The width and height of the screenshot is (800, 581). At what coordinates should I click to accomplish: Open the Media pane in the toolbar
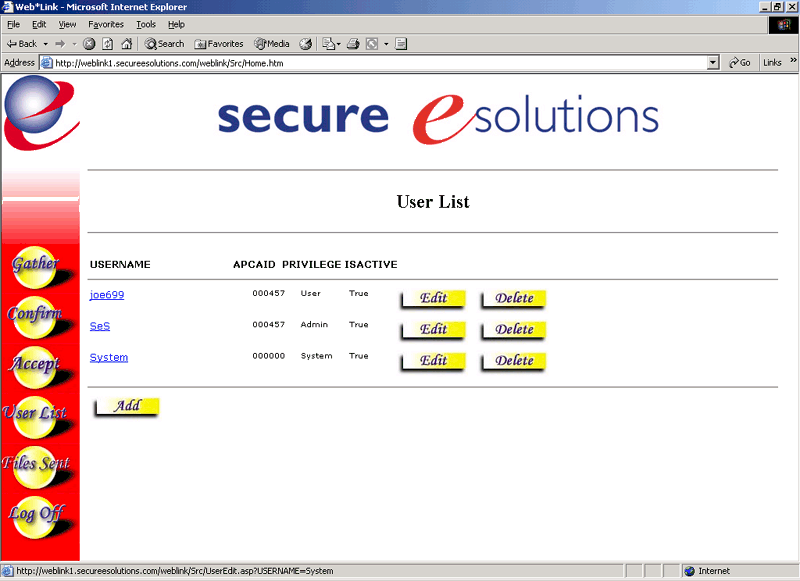tap(272, 44)
